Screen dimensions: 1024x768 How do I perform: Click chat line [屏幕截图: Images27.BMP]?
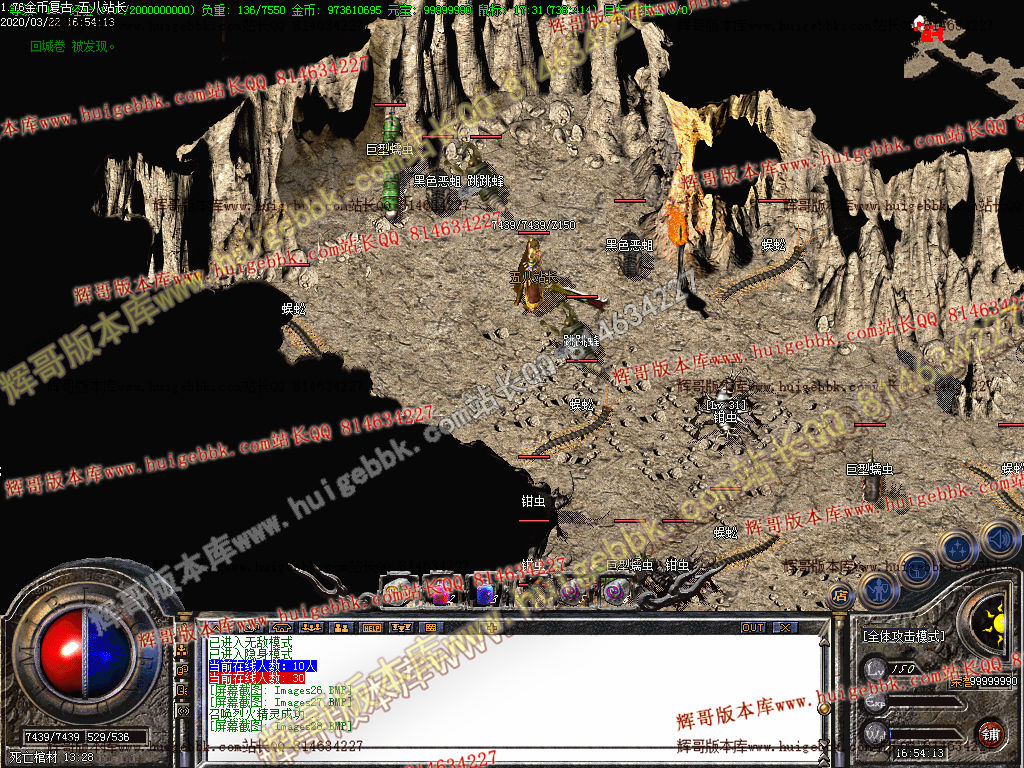(281, 702)
